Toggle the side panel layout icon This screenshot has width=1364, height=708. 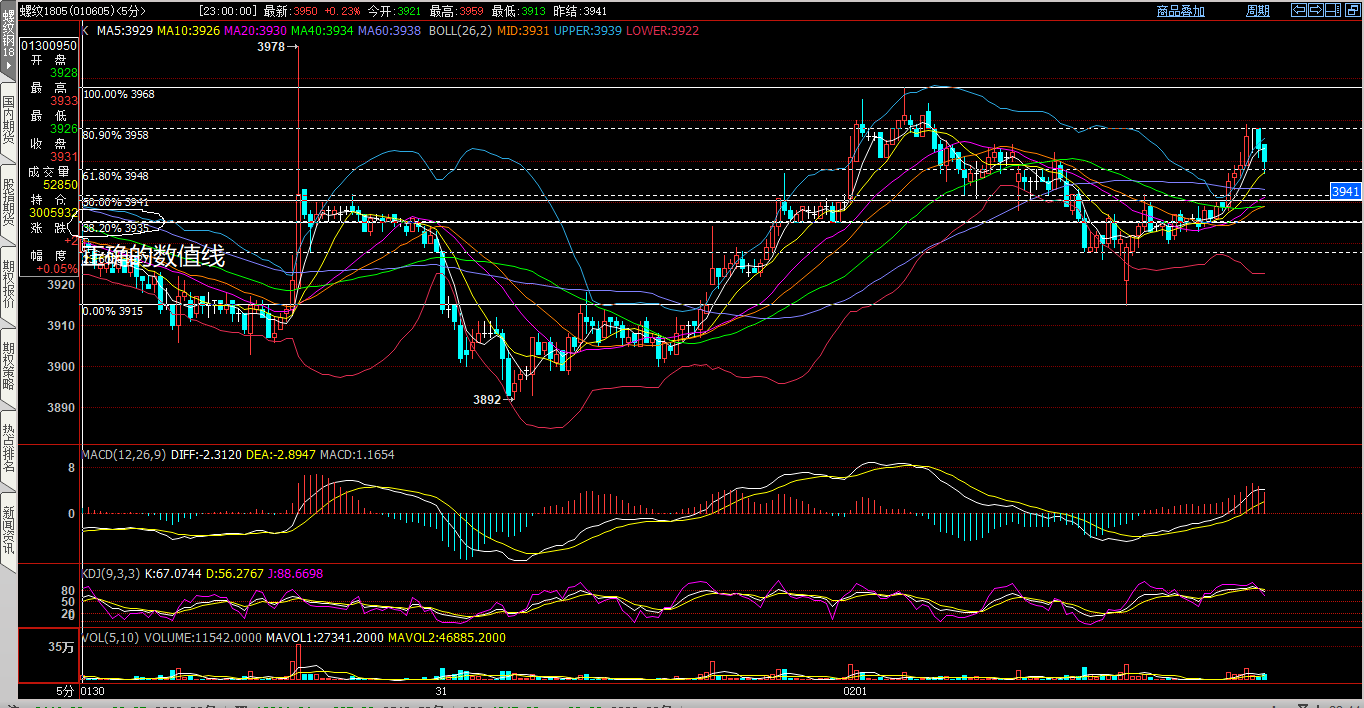1331,10
